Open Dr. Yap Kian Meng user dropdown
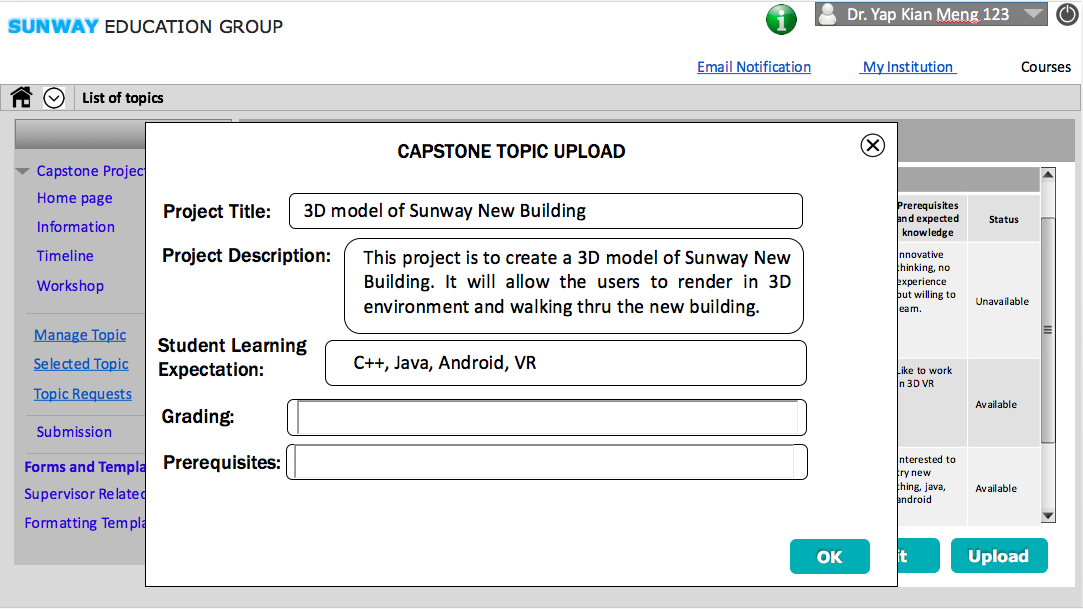Screen dimensions: 1083x609 930,14
